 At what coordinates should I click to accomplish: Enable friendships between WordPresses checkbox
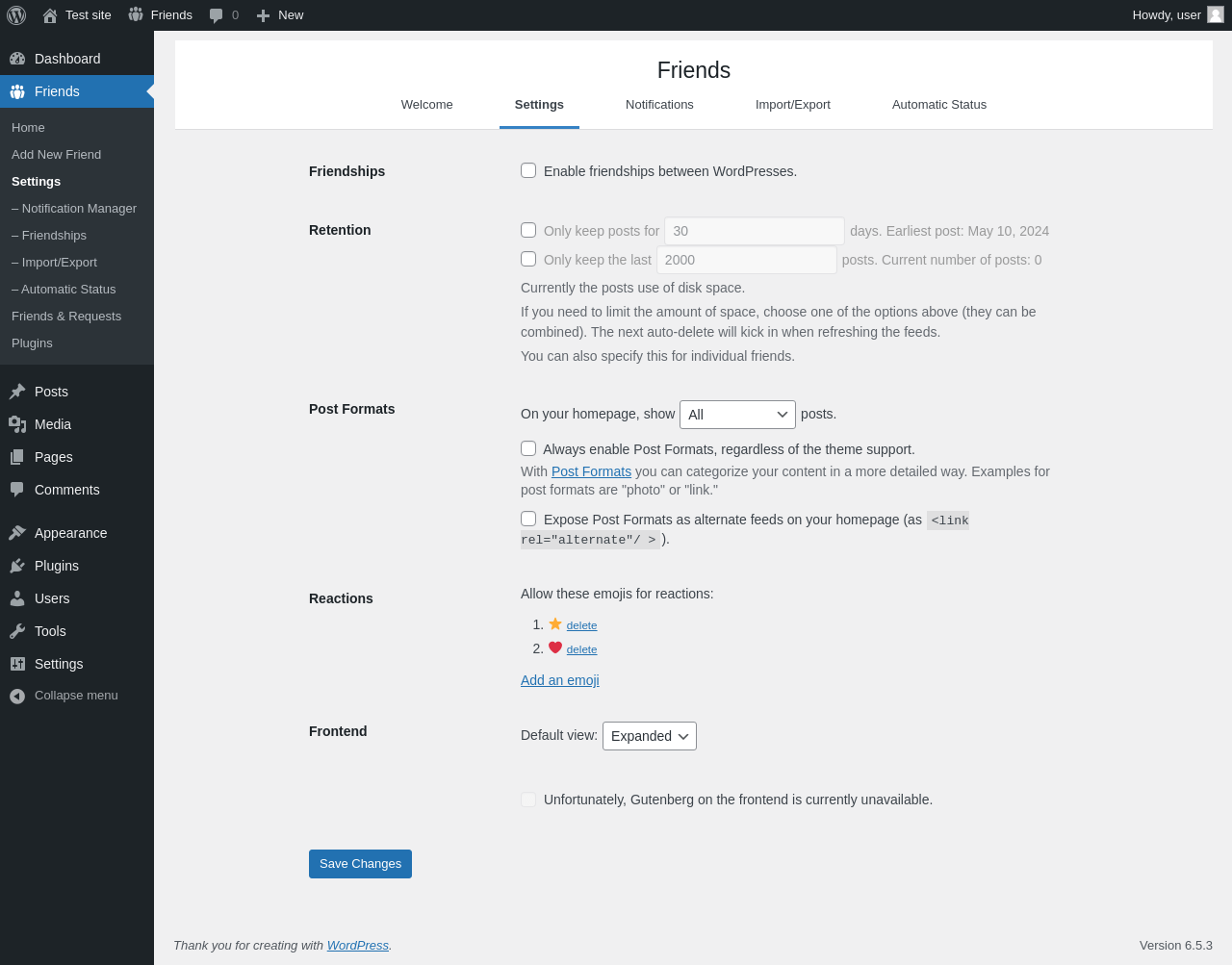[528, 170]
